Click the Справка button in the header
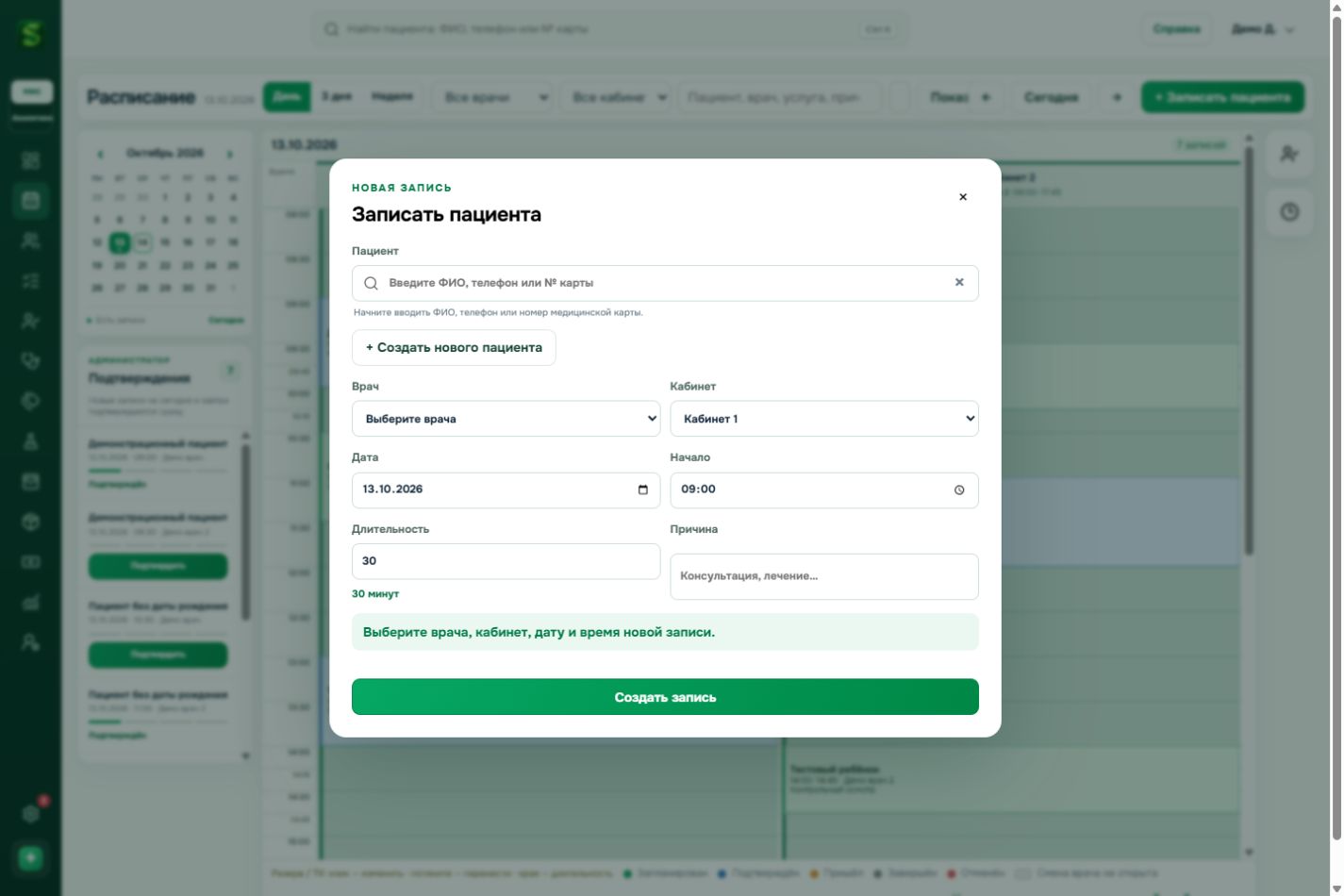The width and height of the screenshot is (1344, 896). coord(1176,29)
